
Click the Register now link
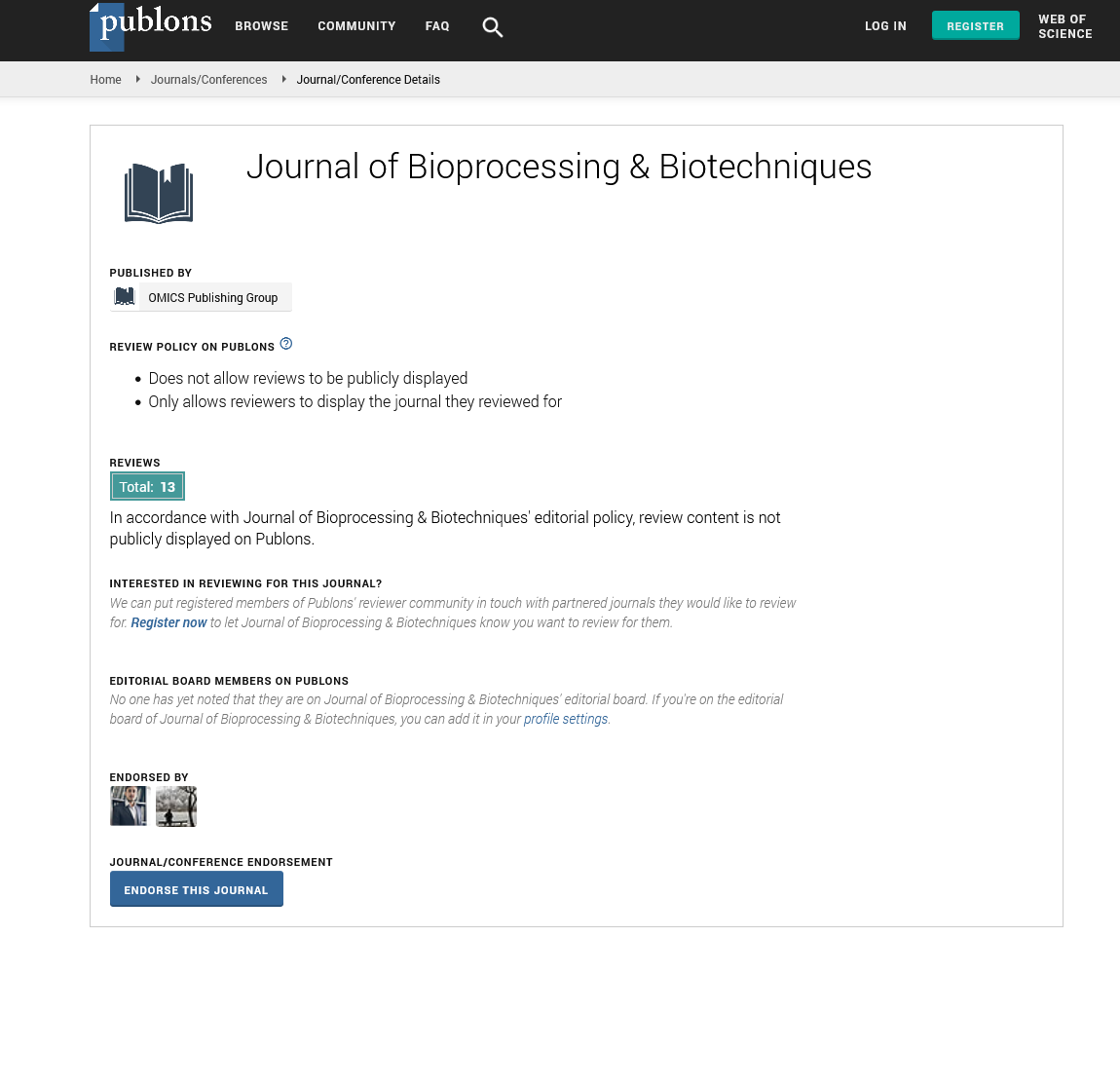(168, 622)
